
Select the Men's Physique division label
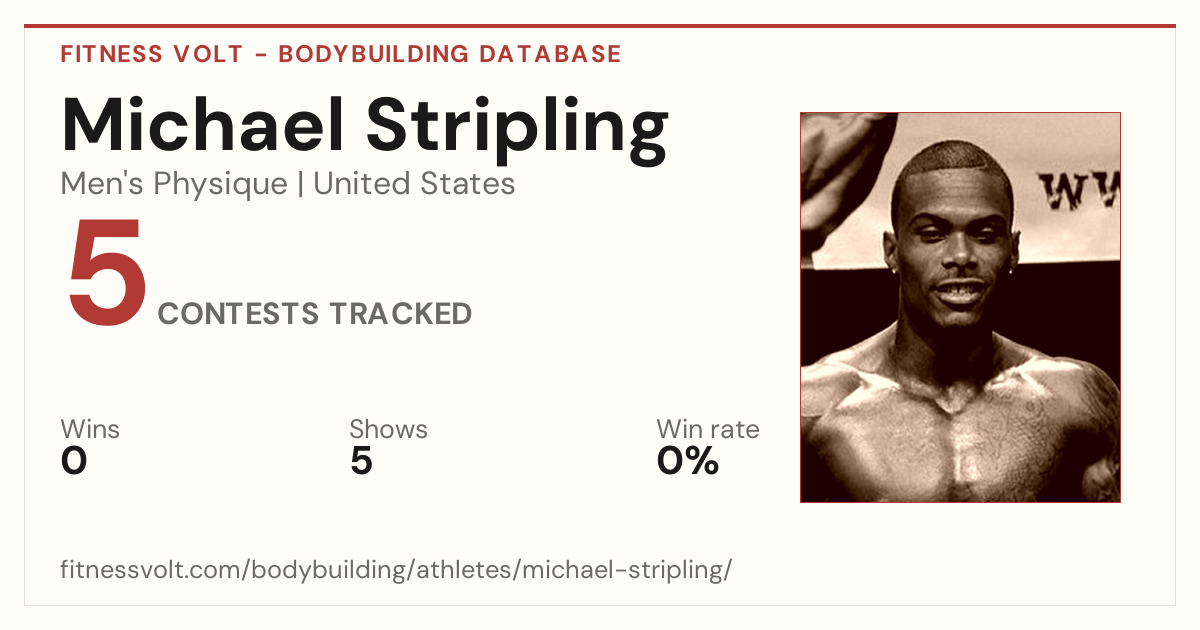coord(174,184)
